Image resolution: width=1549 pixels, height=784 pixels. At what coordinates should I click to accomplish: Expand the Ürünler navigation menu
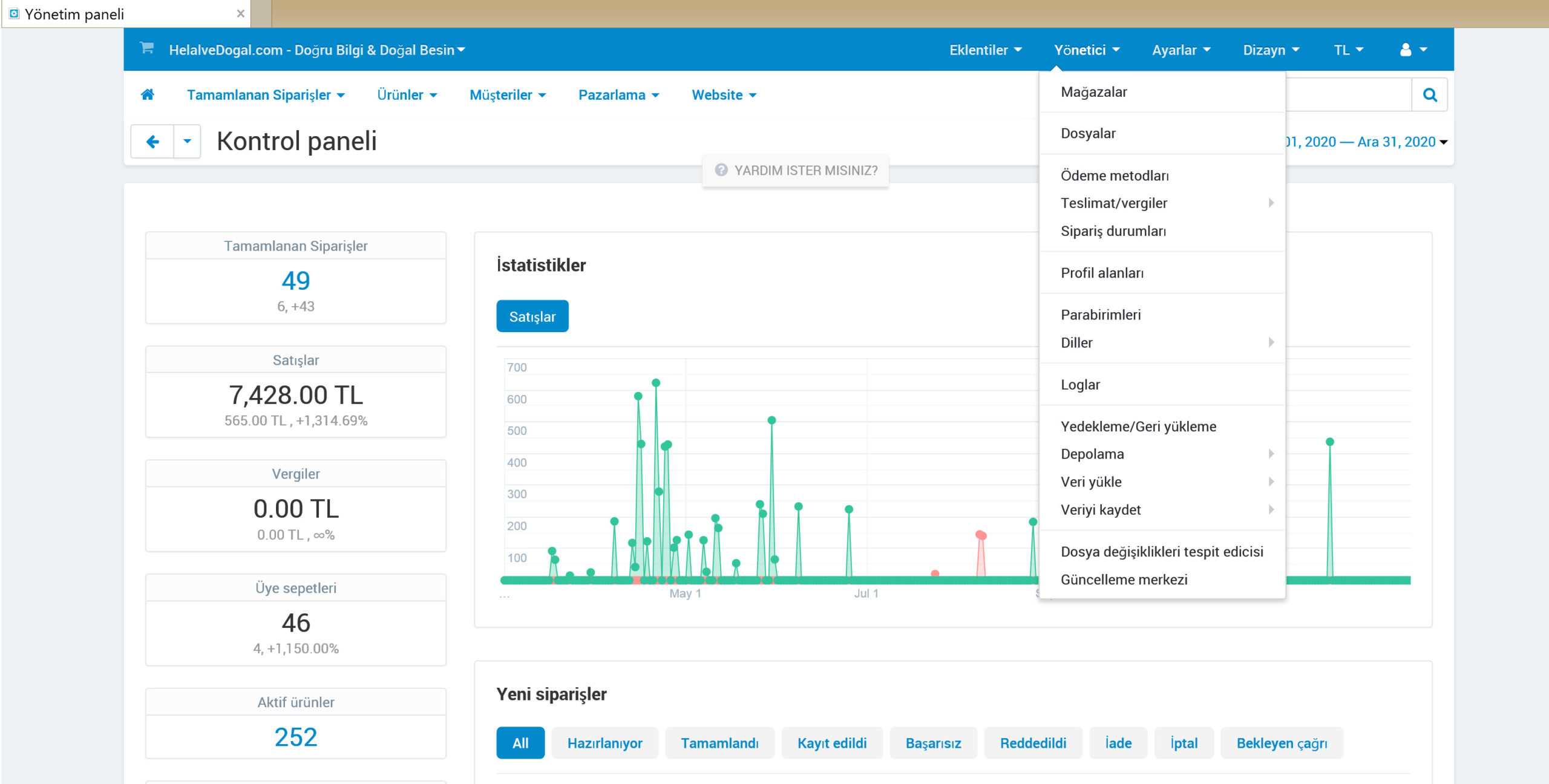click(407, 95)
